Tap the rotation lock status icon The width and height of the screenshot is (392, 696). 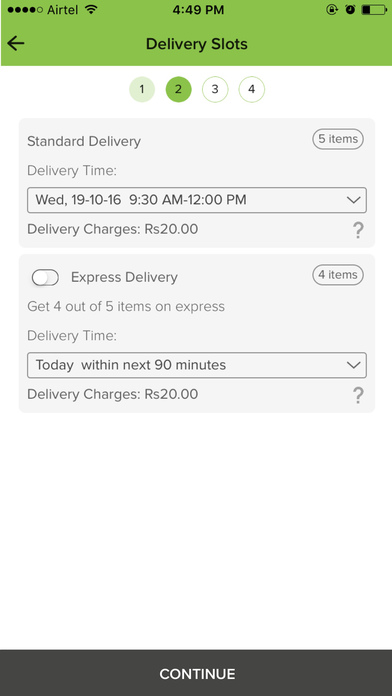pos(332,9)
